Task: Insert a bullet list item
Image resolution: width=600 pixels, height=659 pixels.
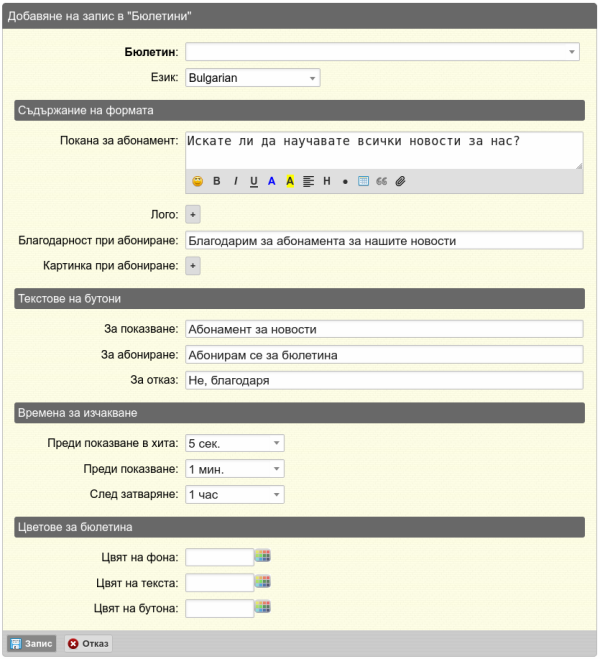Action: pyautogui.click(x=345, y=182)
